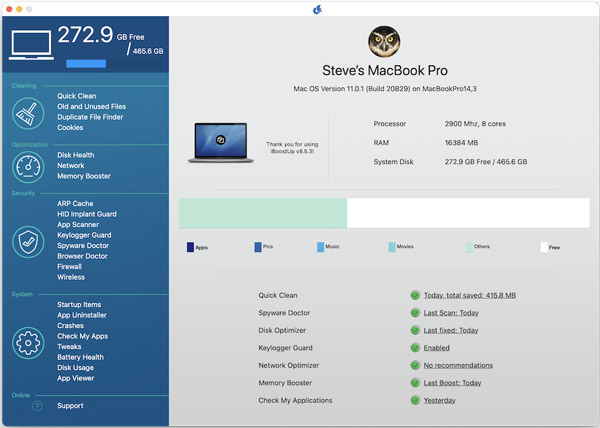Select HID Implant Guard
The width and height of the screenshot is (600, 428).
point(87,214)
